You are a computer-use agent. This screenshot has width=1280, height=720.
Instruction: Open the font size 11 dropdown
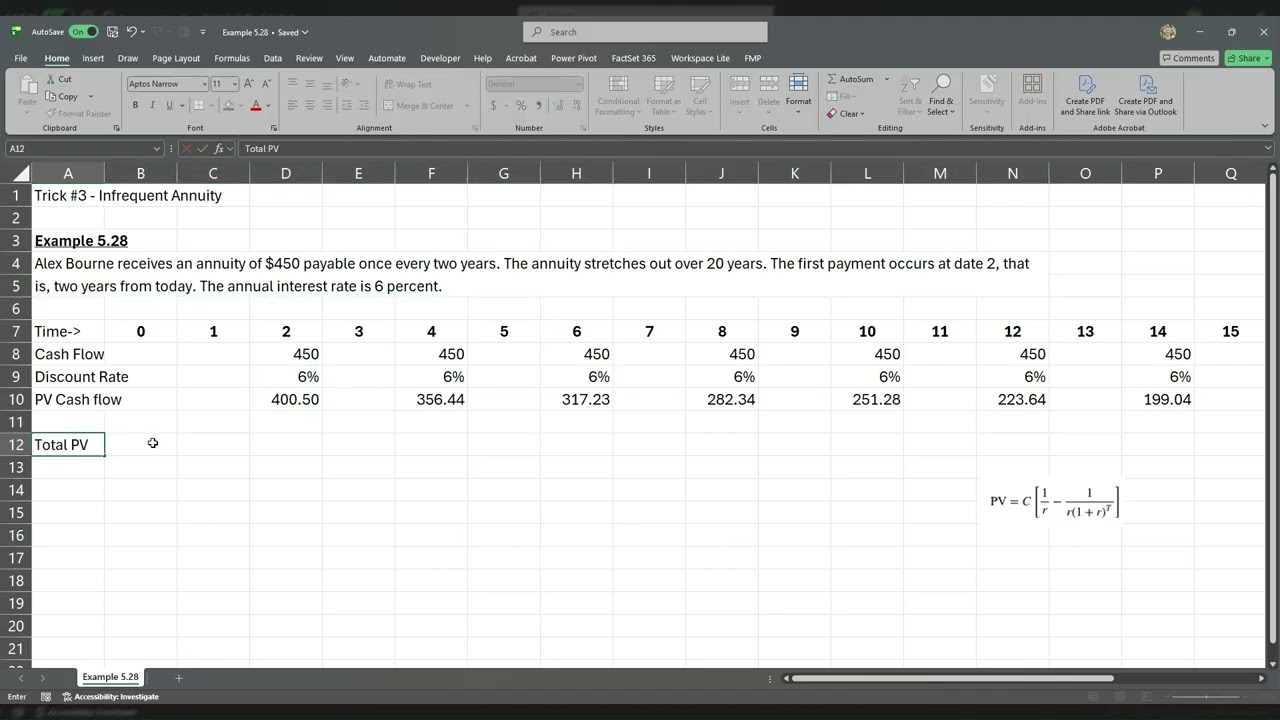pyautogui.click(x=234, y=84)
